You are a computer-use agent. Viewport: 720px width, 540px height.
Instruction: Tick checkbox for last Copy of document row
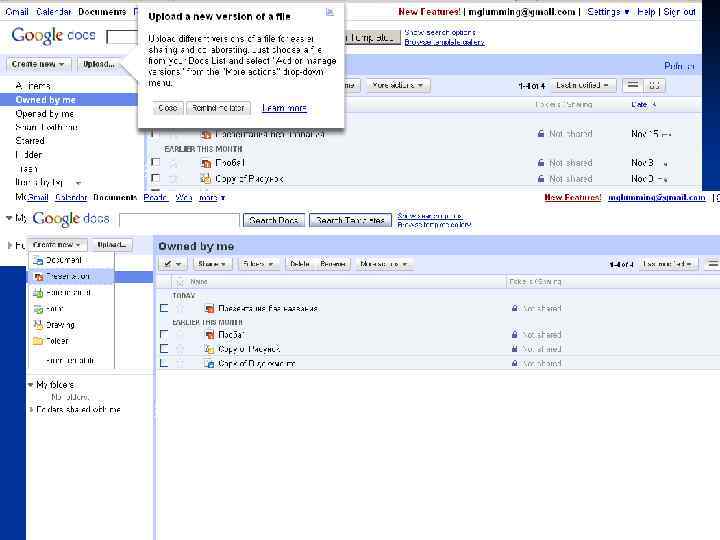[x=164, y=363]
